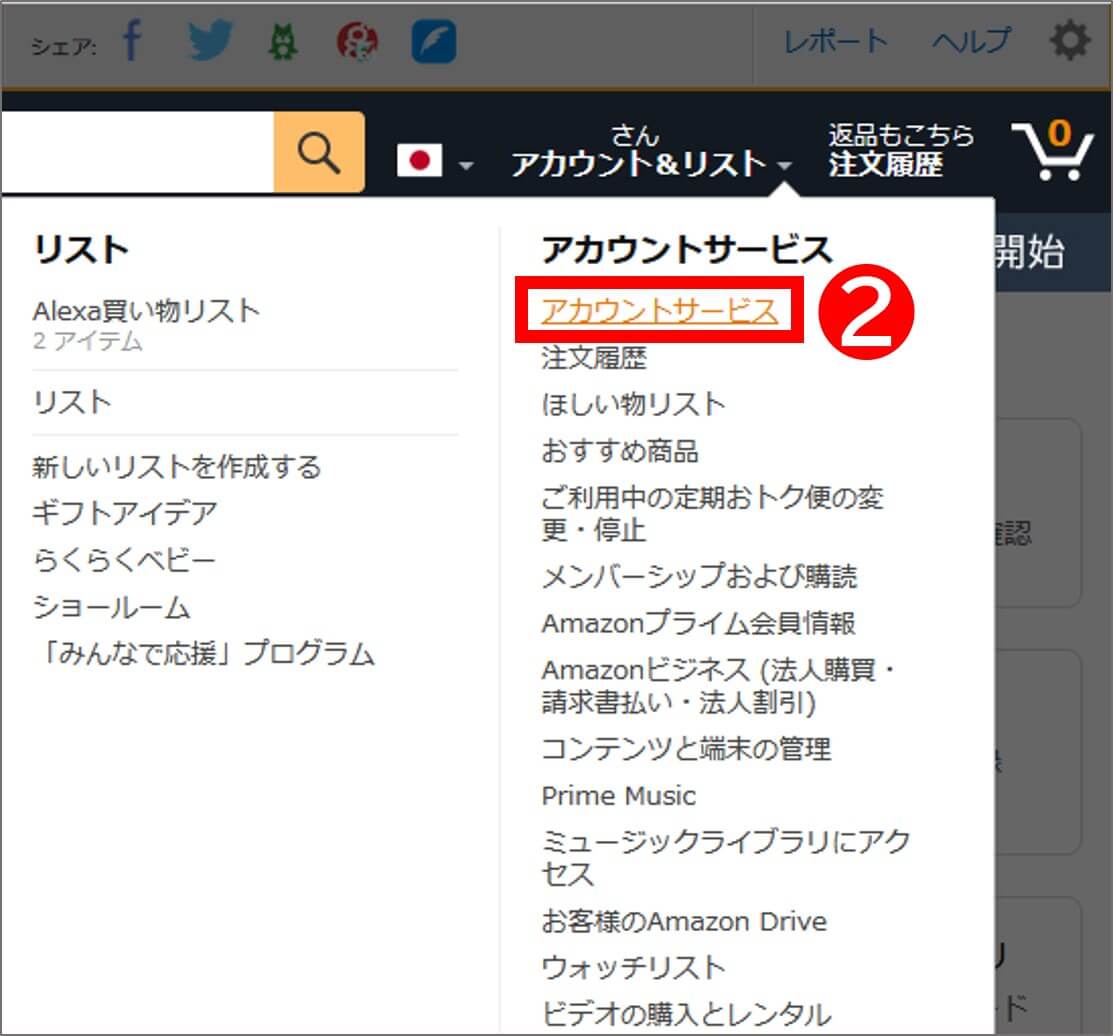This screenshot has width=1113, height=1036.
Task: Open Amazonプライム会員情報
Action: [698, 623]
